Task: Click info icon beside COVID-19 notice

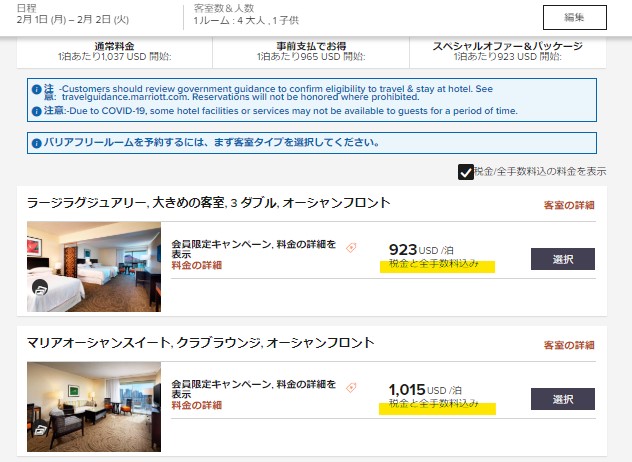Action: 36,111
